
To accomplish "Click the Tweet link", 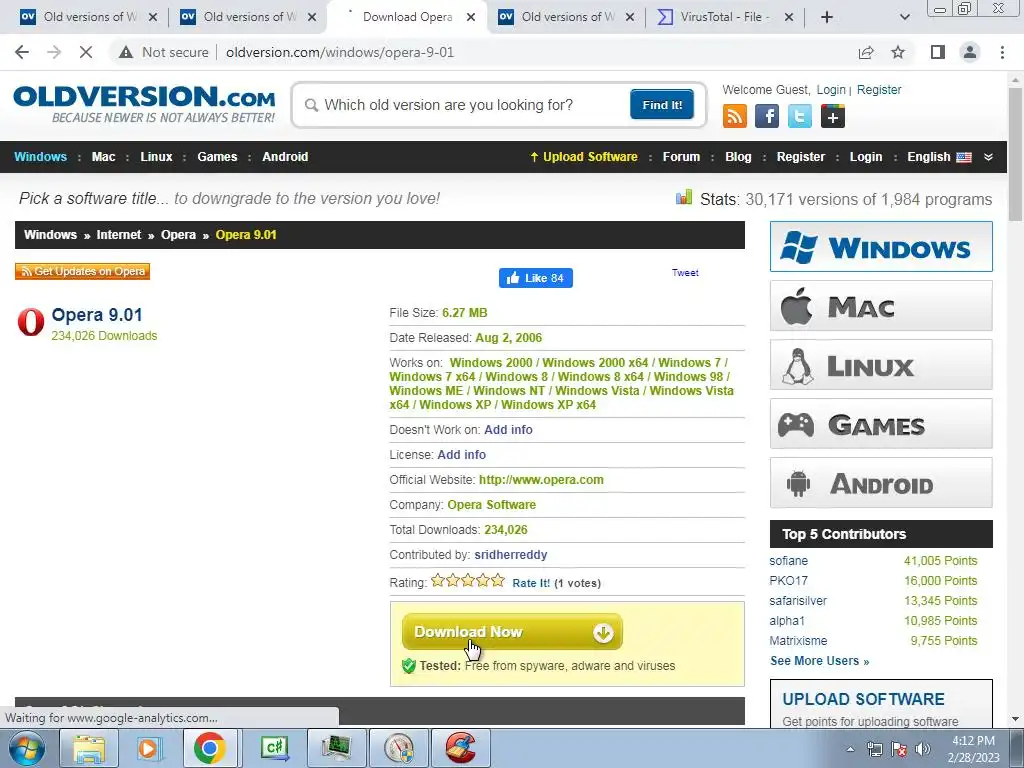I will click(x=685, y=273).
